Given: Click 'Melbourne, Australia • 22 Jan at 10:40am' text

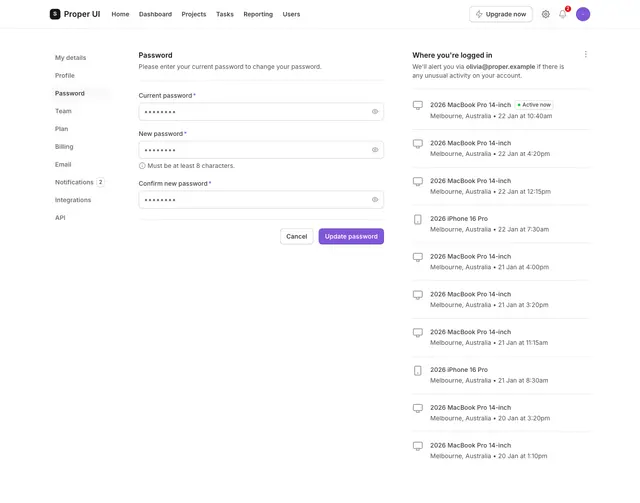Looking at the screenshot, I should (x=491, y=116).
